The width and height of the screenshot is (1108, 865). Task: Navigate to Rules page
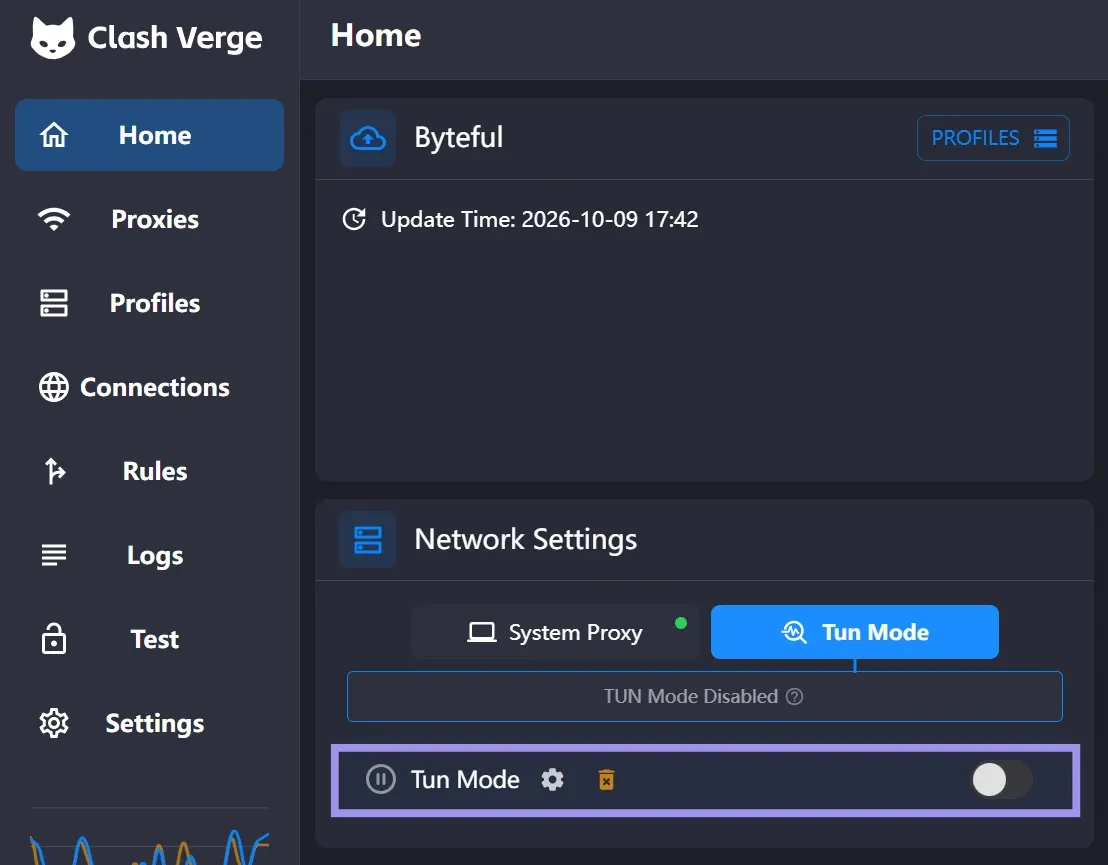pyautogui.click(x=149, y=471)
